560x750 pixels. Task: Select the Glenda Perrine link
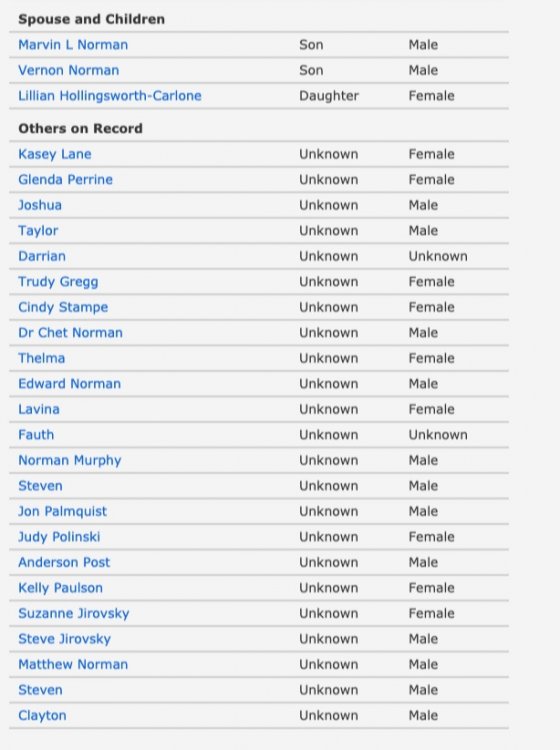66,179
